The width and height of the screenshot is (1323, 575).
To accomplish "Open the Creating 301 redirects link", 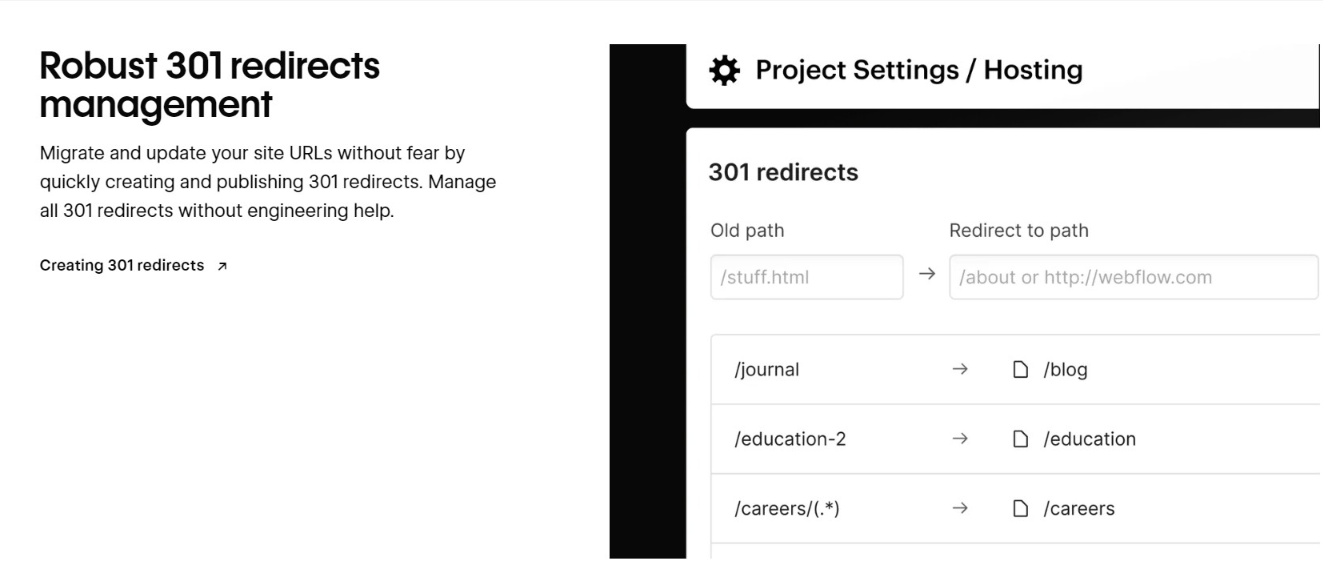I will (121, 266).
